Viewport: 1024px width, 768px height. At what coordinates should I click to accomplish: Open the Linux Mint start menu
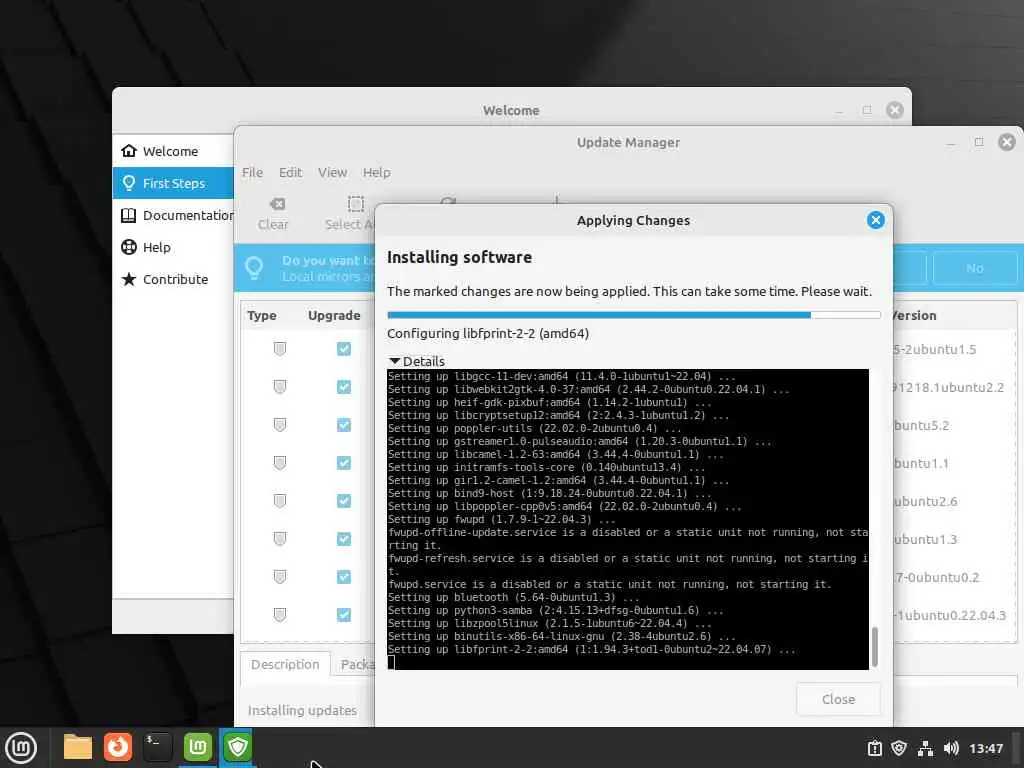pos(21,747)
